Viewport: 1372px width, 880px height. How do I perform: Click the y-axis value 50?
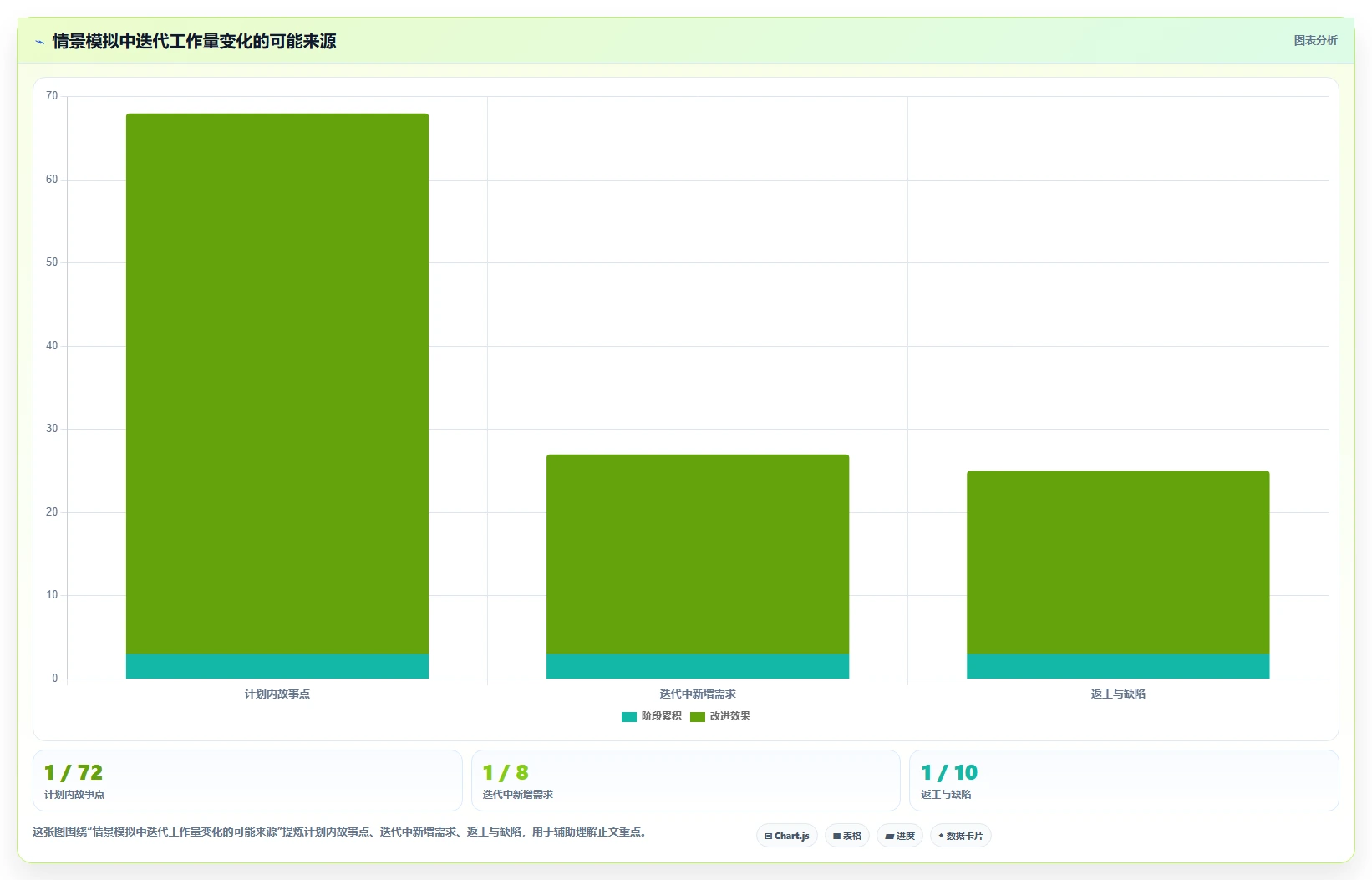click(52, 262)
